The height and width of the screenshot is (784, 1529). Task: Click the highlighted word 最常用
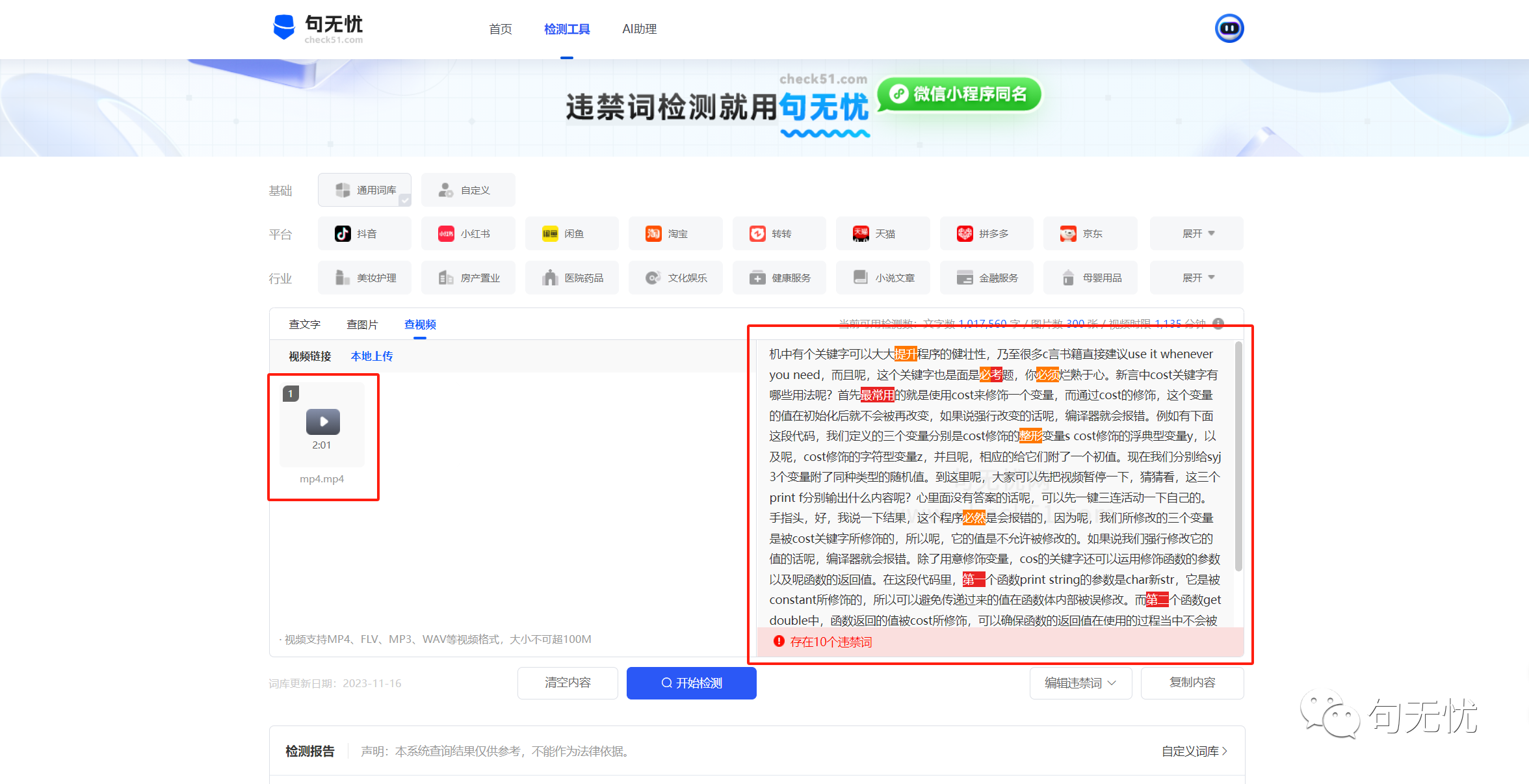[x=877, y=395]
